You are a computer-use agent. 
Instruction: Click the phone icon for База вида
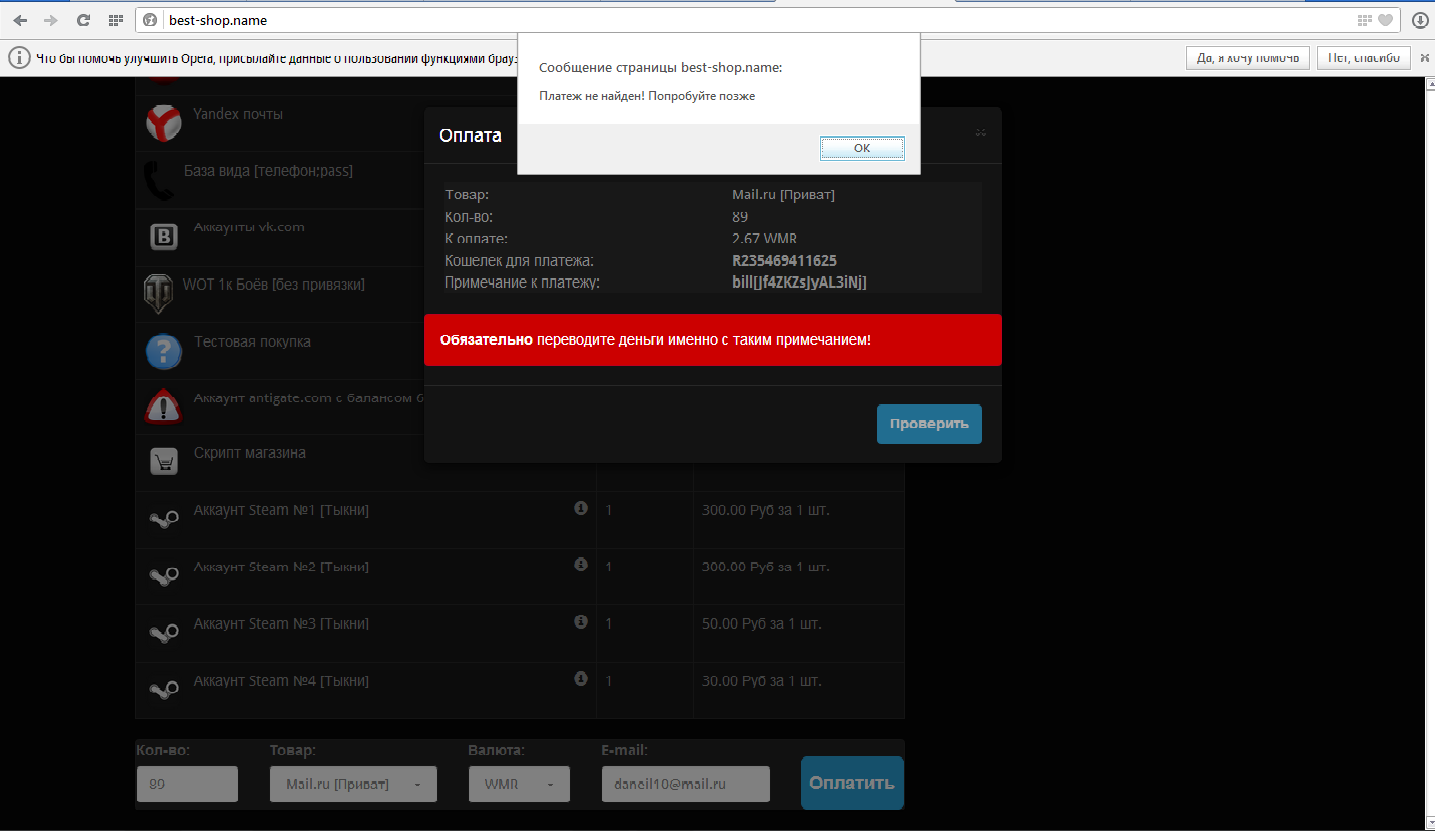coord(158,181)
